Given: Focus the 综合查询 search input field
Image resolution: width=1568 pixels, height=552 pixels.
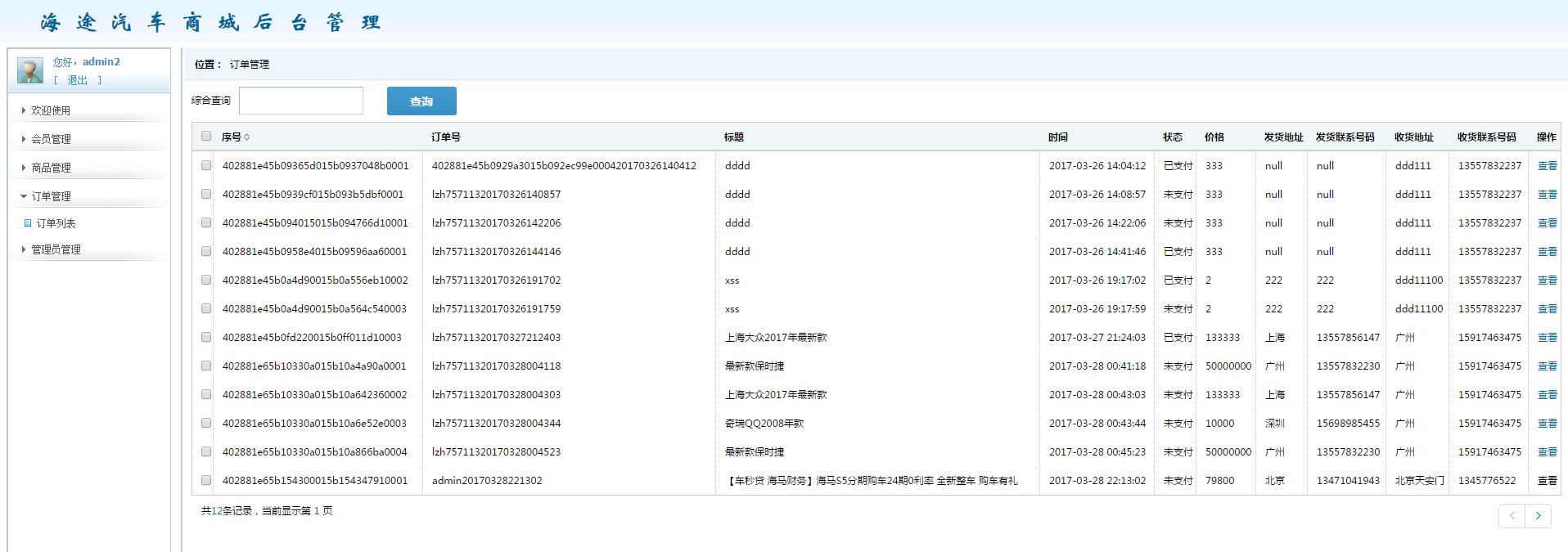Looking at the screenshot, I should [300, 101].
